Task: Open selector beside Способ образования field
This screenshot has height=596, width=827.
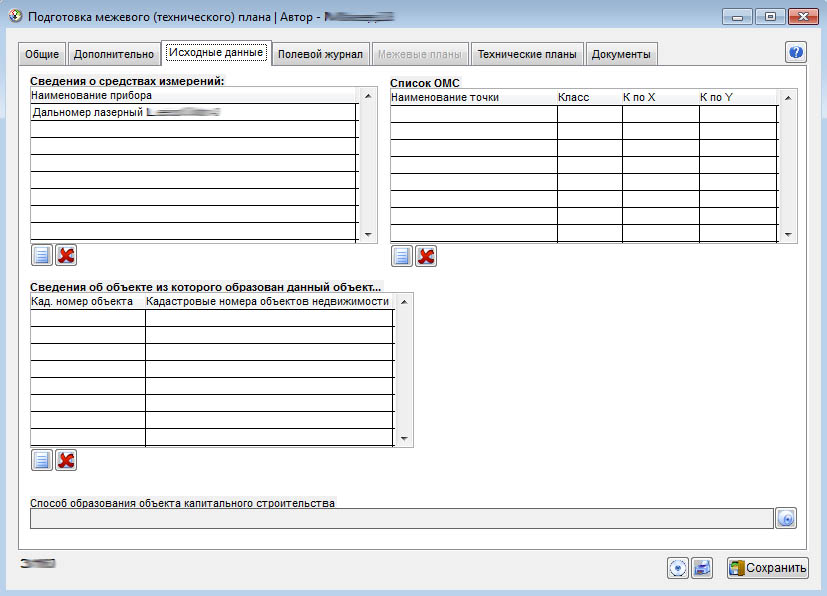Action: click(x=786, y=518)
